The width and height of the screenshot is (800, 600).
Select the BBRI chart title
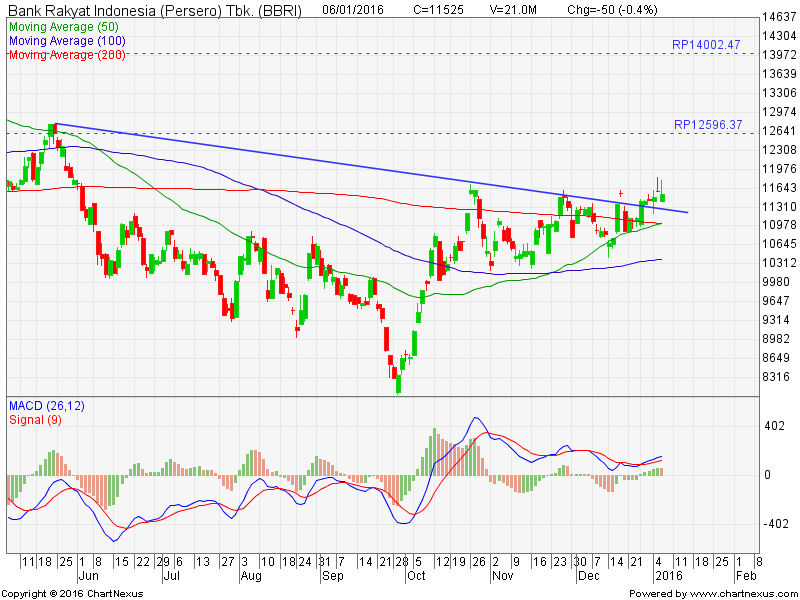(x=152, y=8)
